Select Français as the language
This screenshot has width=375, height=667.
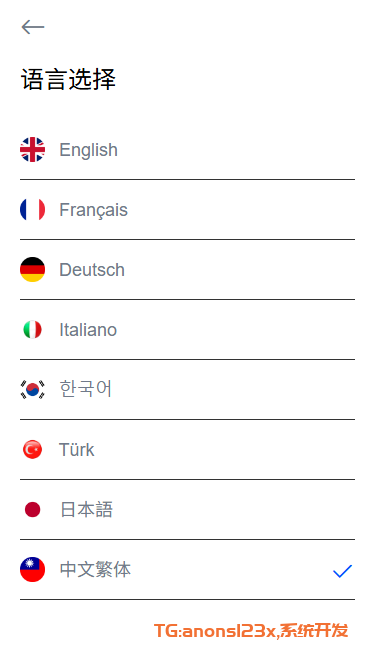(x=188, y=210)
